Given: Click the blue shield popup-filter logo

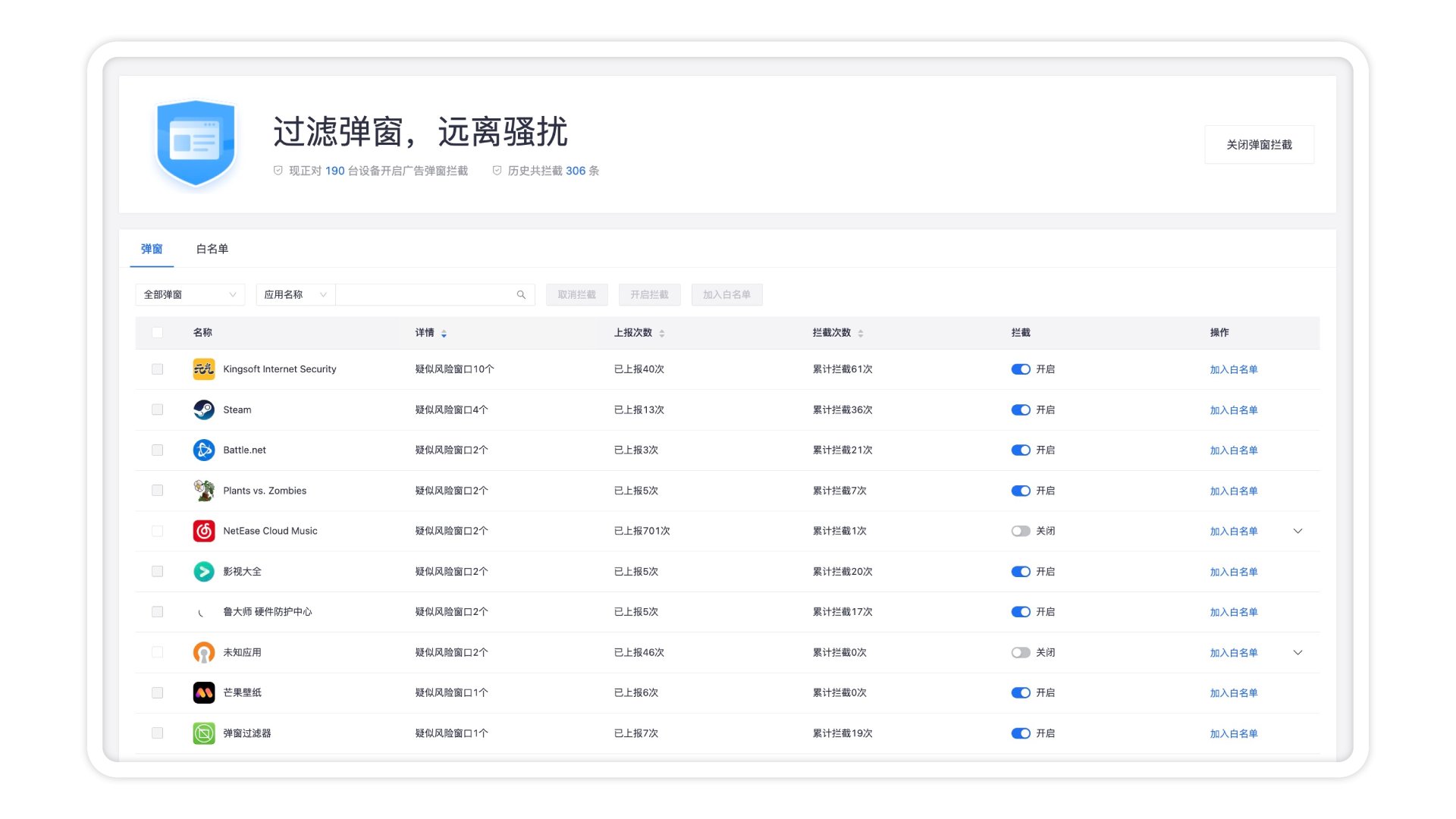Looking at the screenshot, I should coord(196,143).
